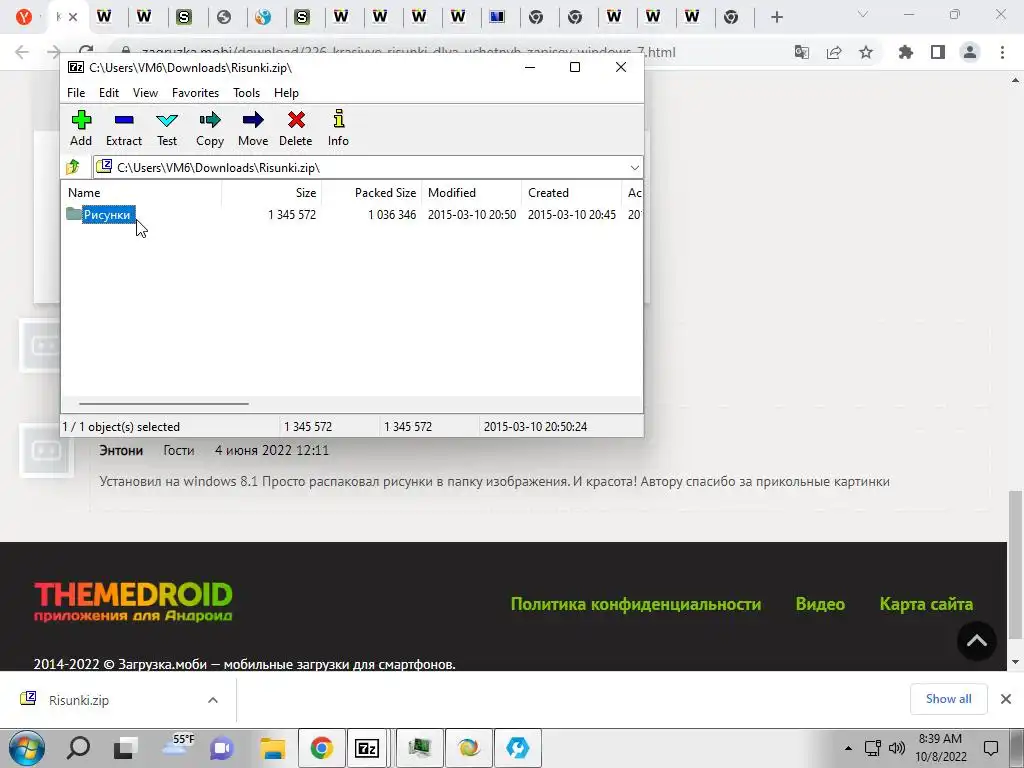This screenshot has width=1024, height=768.
Task: Go up one folder level in 7-Zip
Action: coord(73,167)
